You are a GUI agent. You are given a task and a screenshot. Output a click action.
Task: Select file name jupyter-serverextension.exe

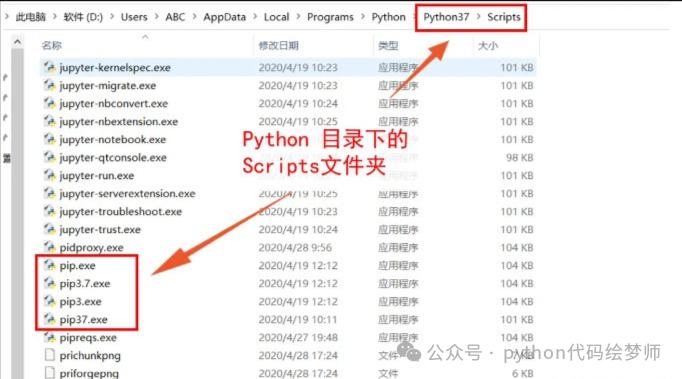coord(127,194)
